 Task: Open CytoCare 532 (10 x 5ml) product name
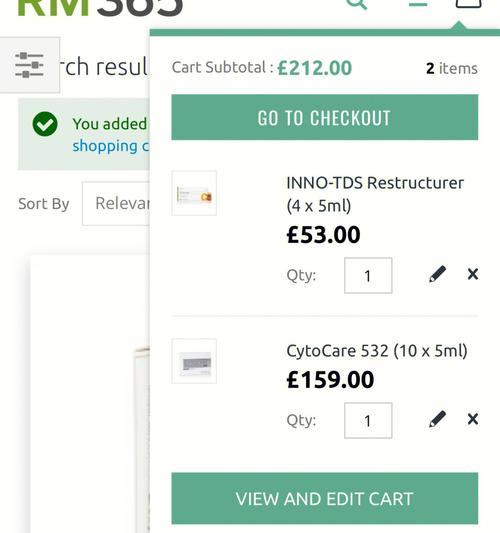[x=377, y=351]
